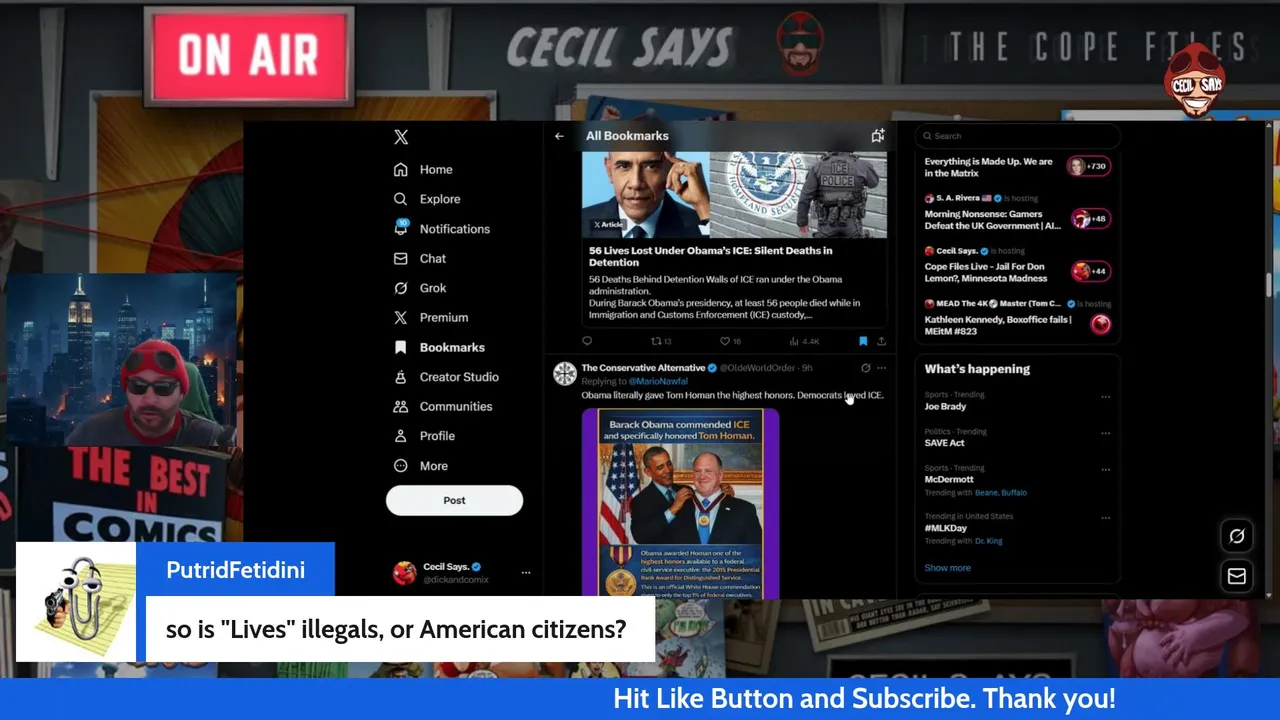Viewport: 1280px width, 720px height.
Task: Open the Cecil Says account avatar
Action: (x=404, y=572)
